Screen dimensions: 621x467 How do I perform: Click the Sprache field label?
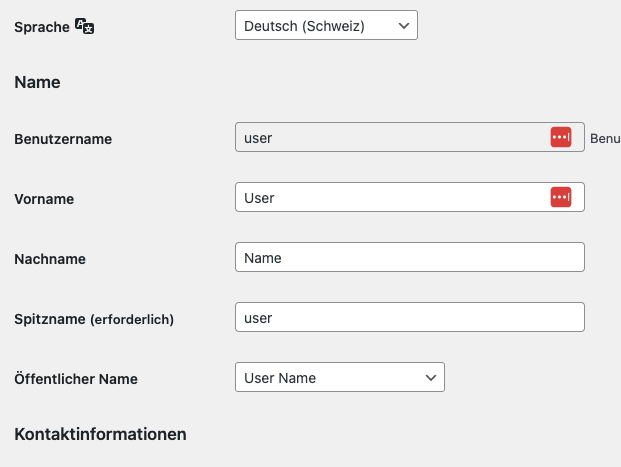tap(42, 27)
